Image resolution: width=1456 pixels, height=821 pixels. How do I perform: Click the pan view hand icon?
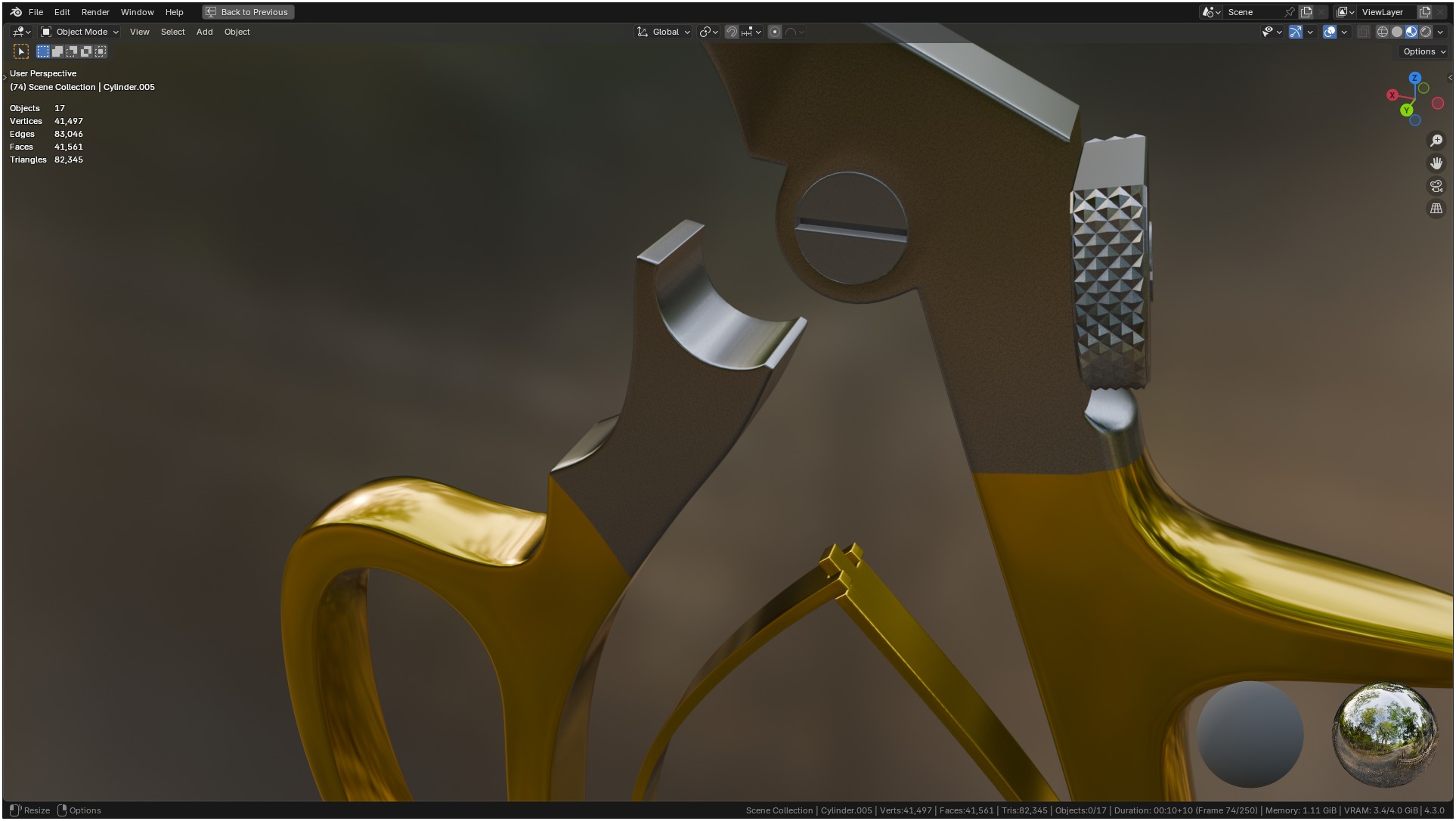click(x=1436, y=163)
